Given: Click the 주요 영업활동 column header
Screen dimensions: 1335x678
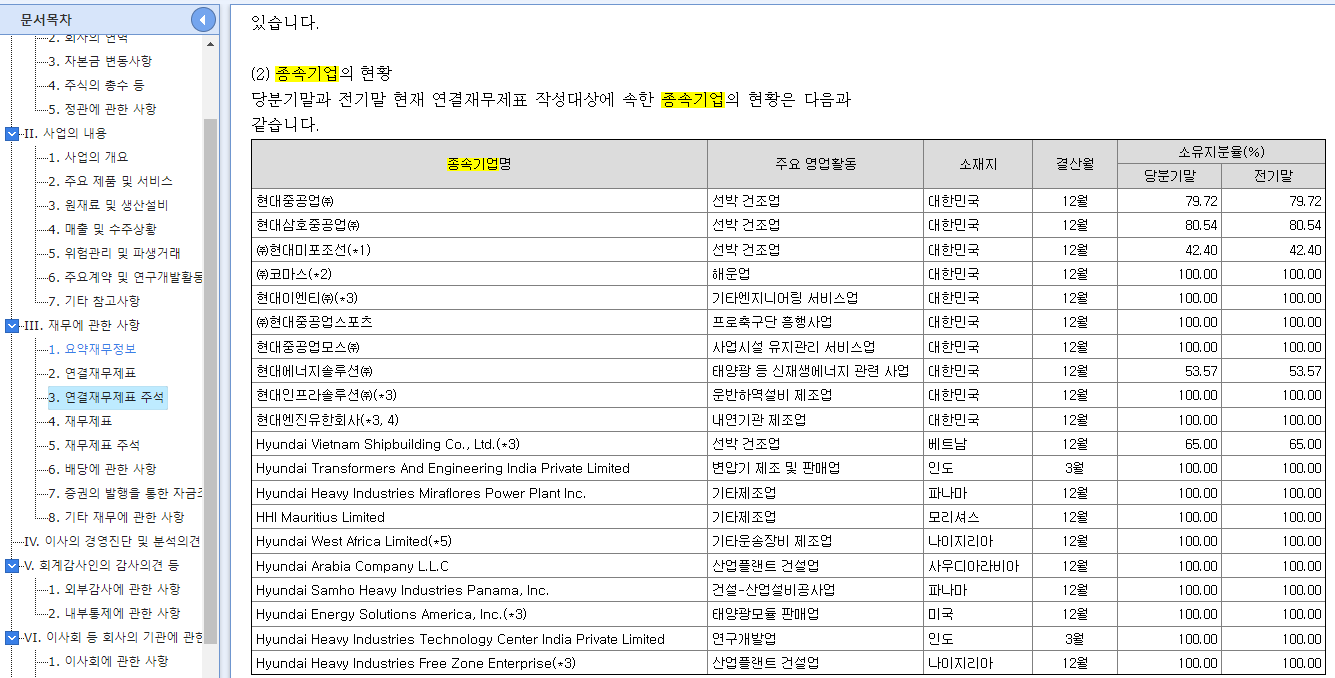Looking at the screenshot, I should (x=815, y=164).
